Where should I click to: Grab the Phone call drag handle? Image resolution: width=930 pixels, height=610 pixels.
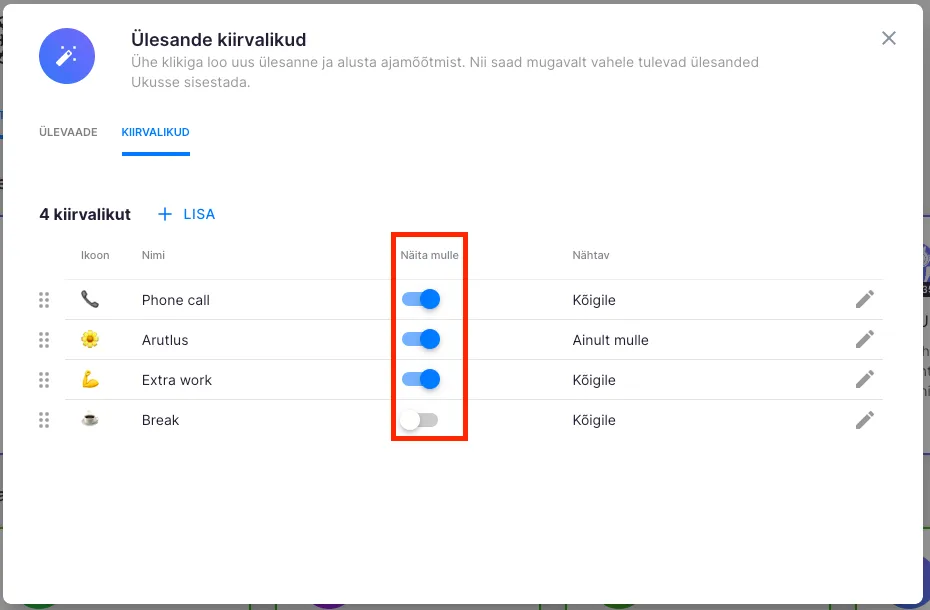[x=44, y=300]
